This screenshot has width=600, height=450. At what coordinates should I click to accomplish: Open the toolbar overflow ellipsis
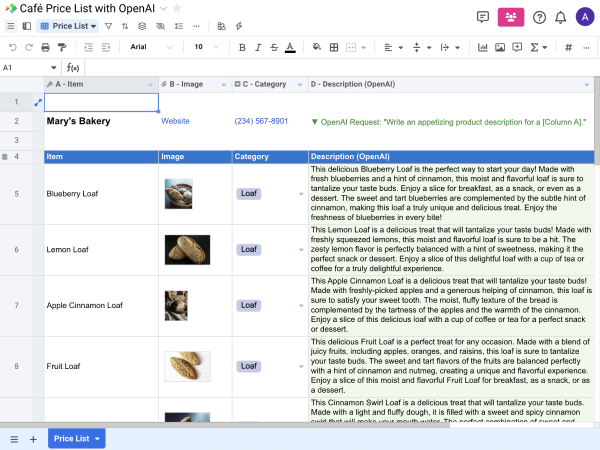(x=586, y=47)
